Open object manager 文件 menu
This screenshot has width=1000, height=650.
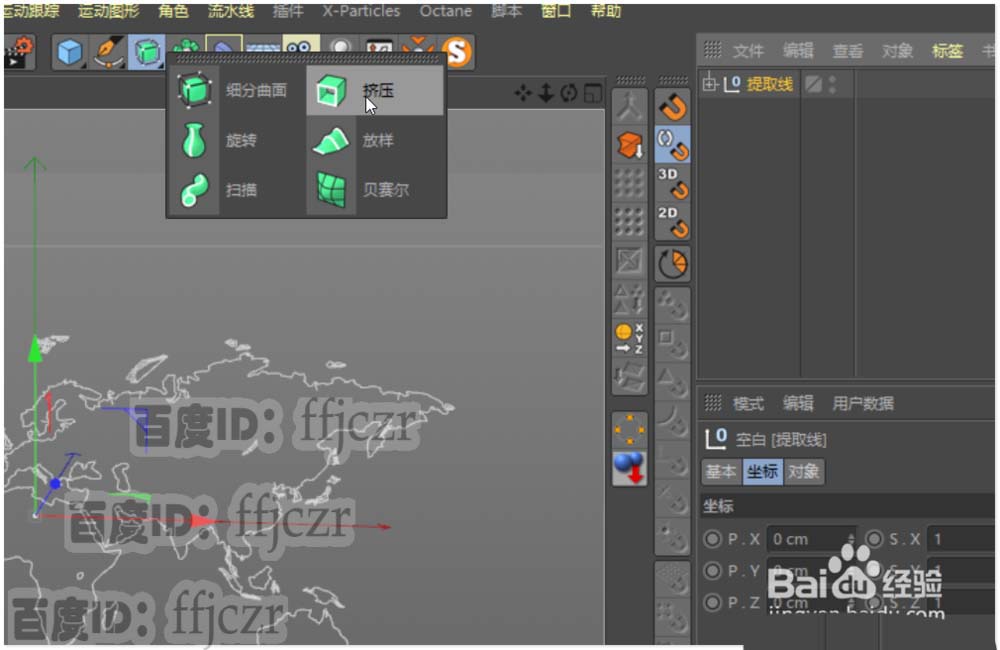pyautogui.click(x=748, y=51)
